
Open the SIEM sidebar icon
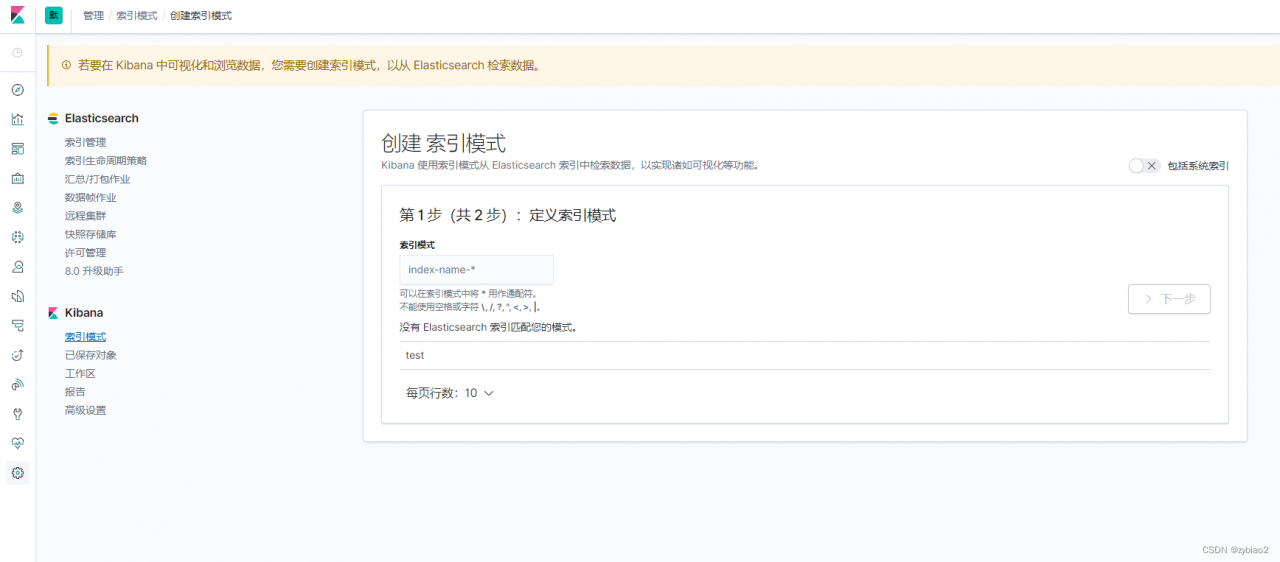click(x=17, y=384)
